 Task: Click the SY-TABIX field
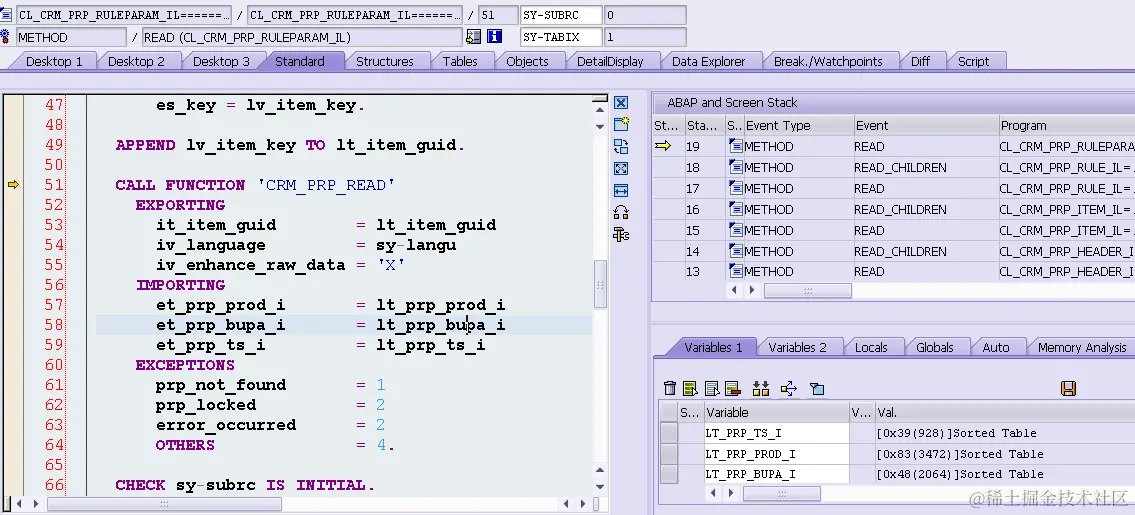click(560, 37)
